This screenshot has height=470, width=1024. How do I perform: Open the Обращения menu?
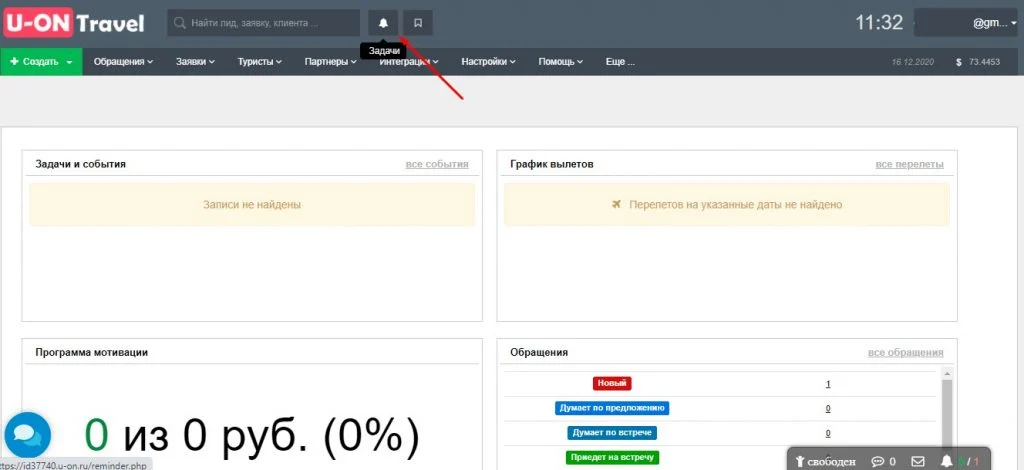(123, 62)
